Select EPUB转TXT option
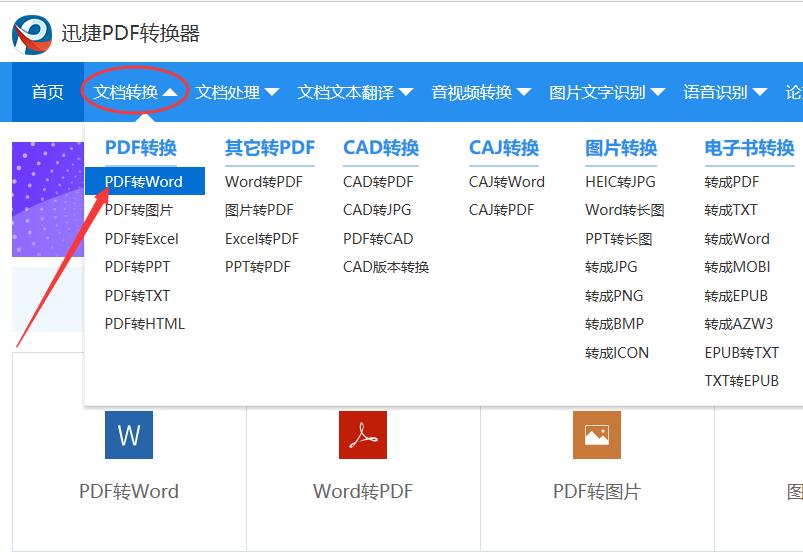This screenshot has height=552, width=803. coord(742,352)
